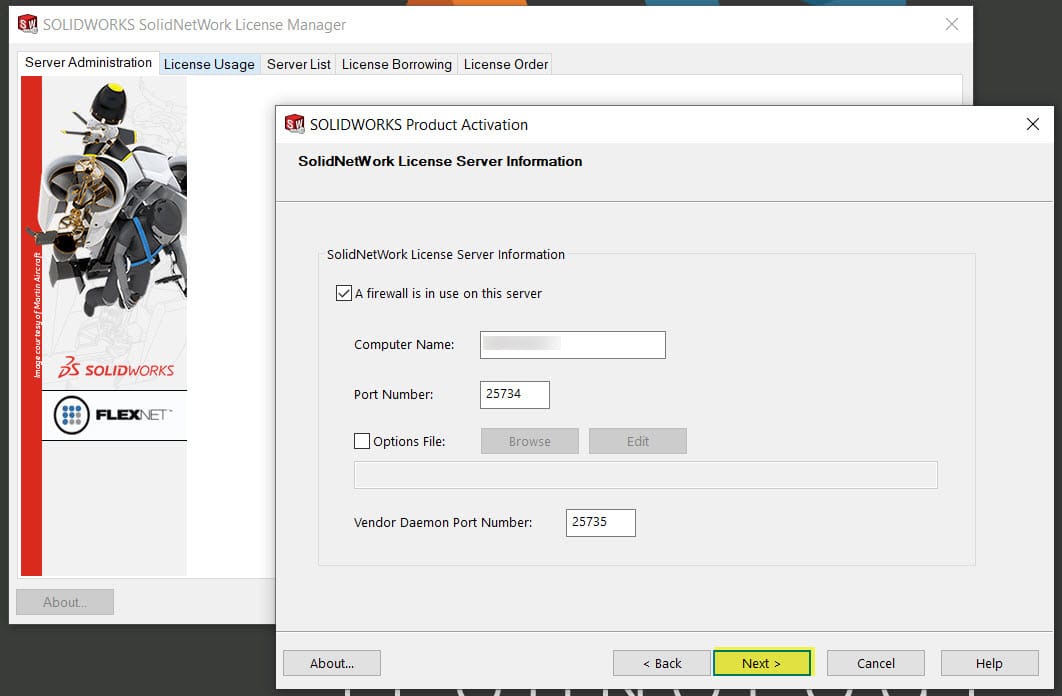
Task: Click the Next button
Action: pyautogui.click(x=761, y=663)
